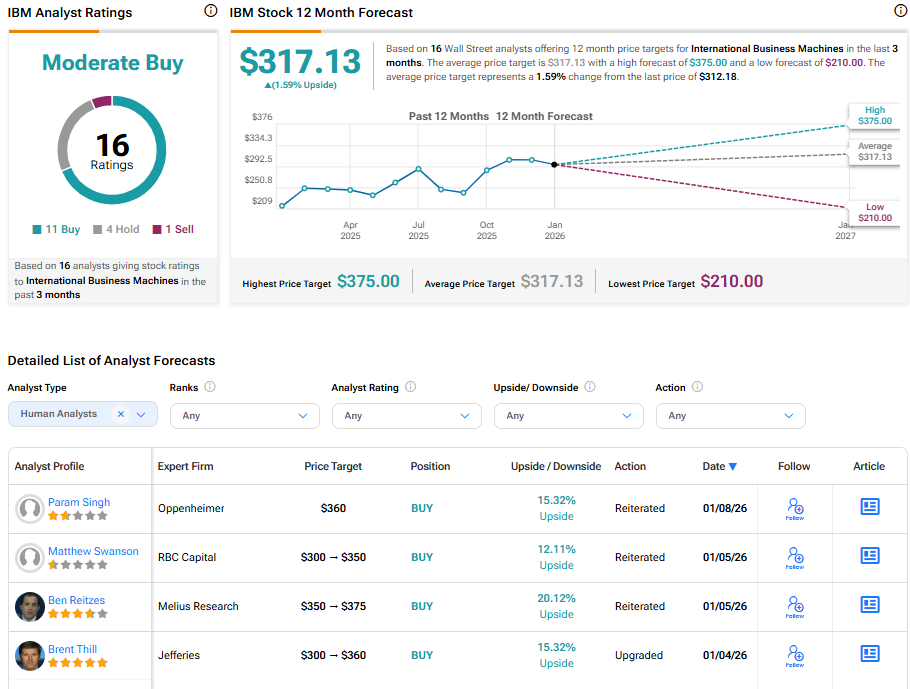The image size is (910, 689).
Task: Open the Action filter dropdown
Action: point(730,415)
